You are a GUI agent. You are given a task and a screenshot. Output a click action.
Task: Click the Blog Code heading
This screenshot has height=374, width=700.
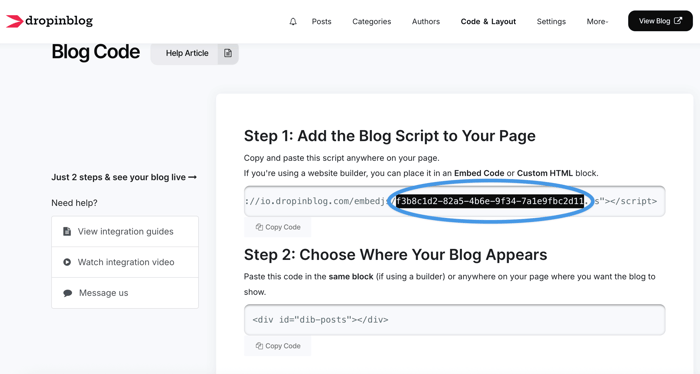pos(96,52)
